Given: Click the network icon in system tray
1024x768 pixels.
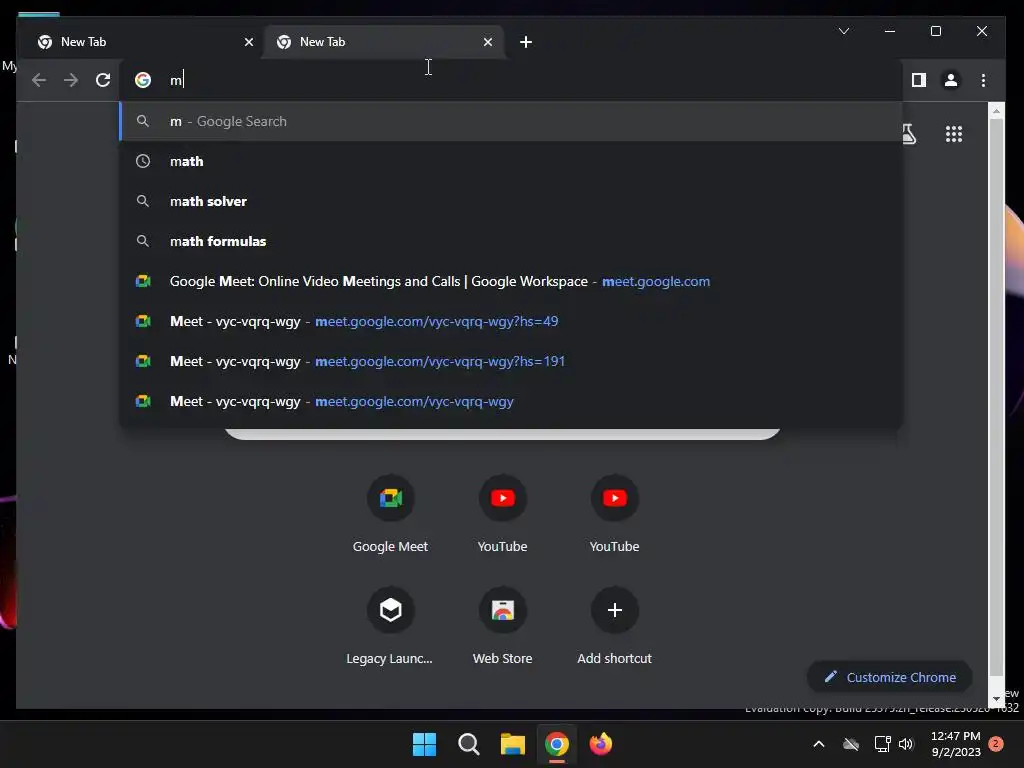Looking at the screenshot, I should (x=882, y=744).
